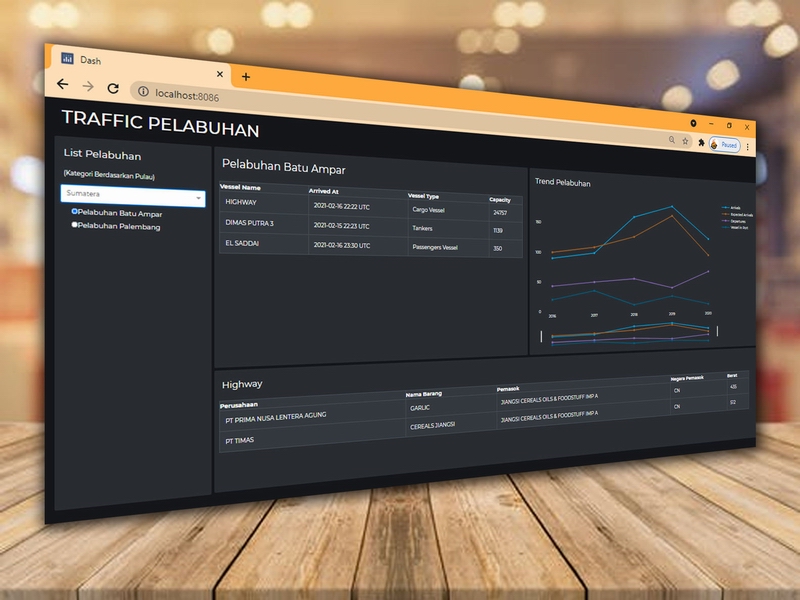Open a new tab with plus button

point(245,76)
